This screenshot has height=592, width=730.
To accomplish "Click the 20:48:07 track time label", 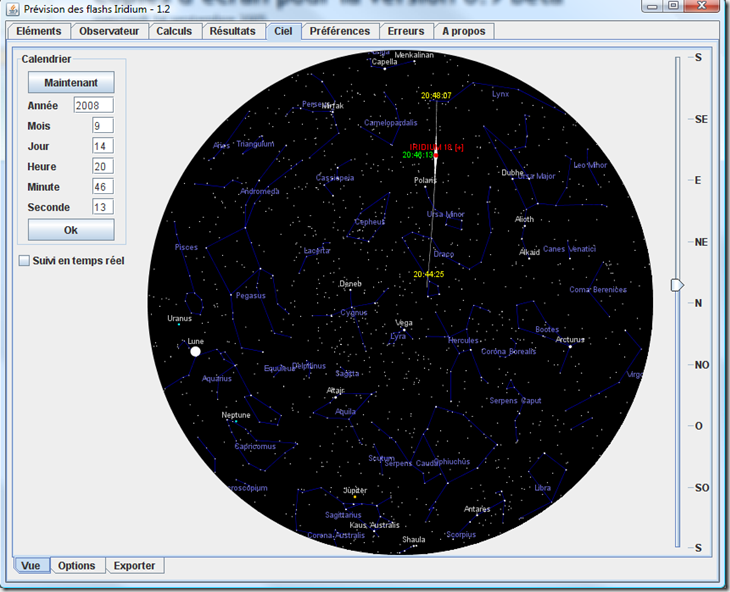I will [436, 95].
